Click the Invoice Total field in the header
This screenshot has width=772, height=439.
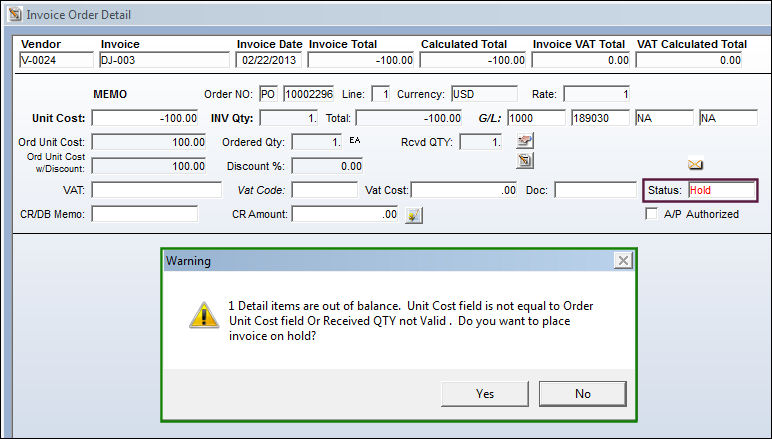(x=361, y=60)
